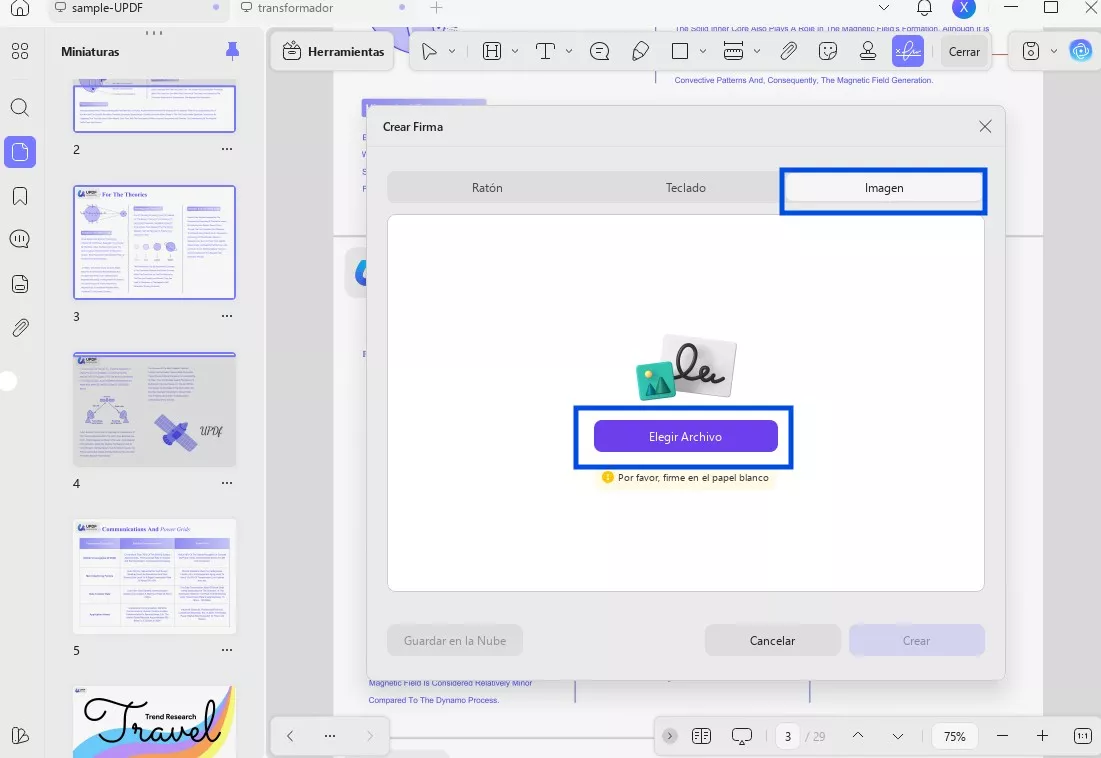Open the user account avatar X

pyautogui.click(x=963, y=8)
